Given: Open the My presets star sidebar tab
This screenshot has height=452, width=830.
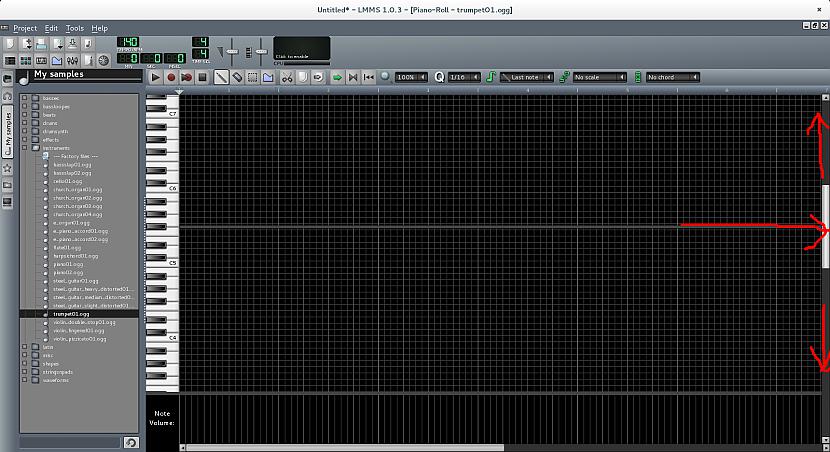Looking at the screenshot, I should point(7,168).
